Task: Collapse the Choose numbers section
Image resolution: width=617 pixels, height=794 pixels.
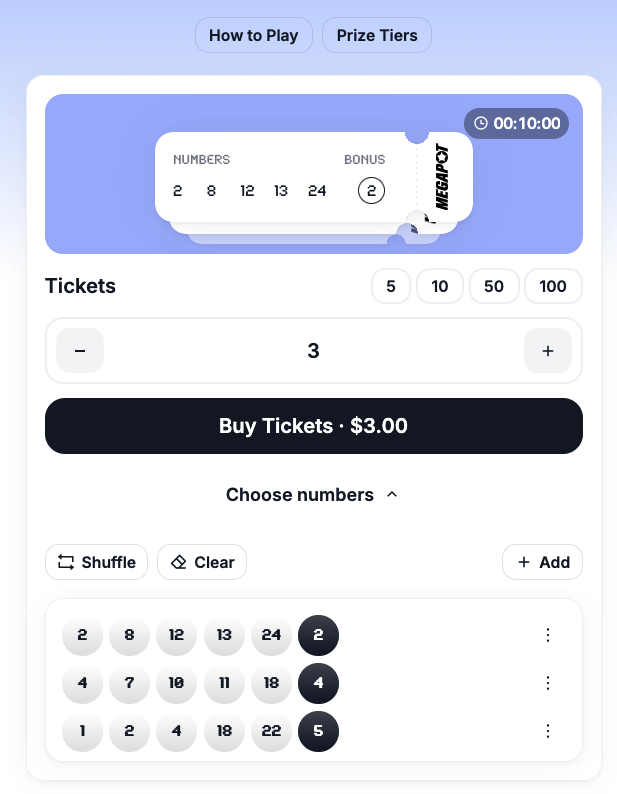Action: click(x=313, y=495)
